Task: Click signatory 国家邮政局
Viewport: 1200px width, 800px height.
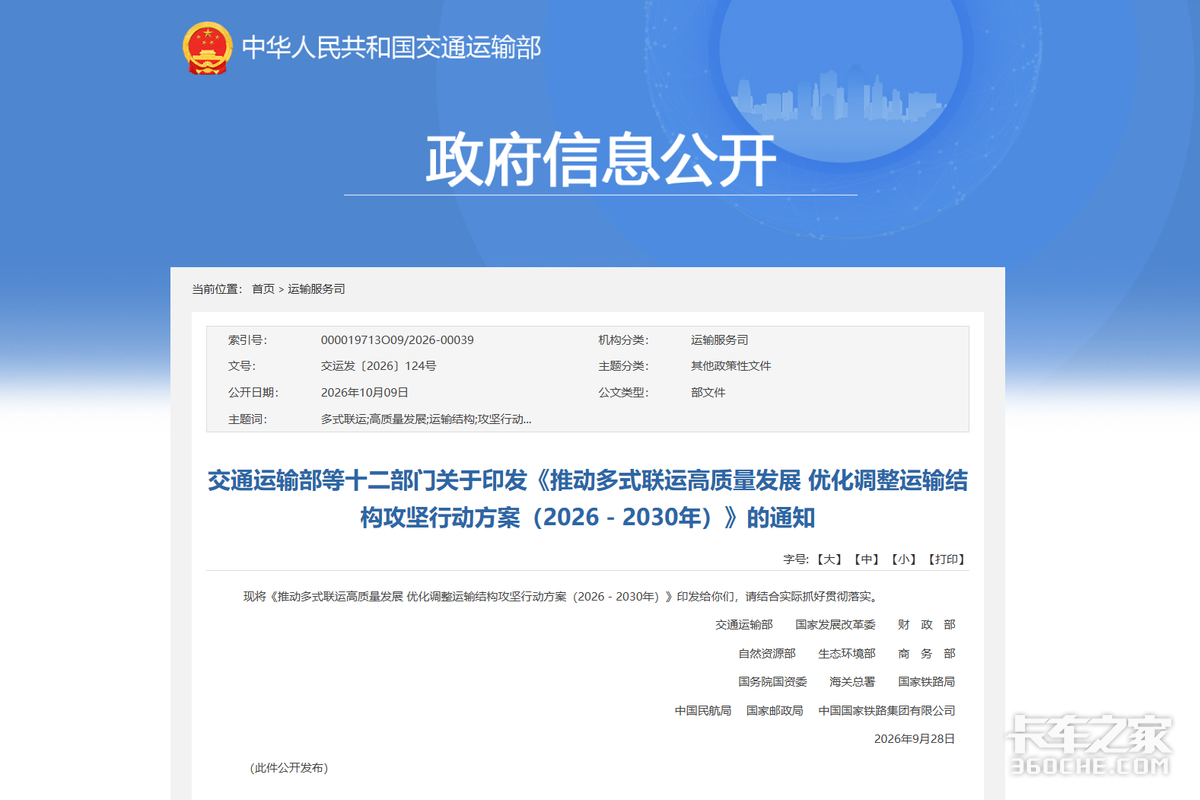Action: click(775, 711)
